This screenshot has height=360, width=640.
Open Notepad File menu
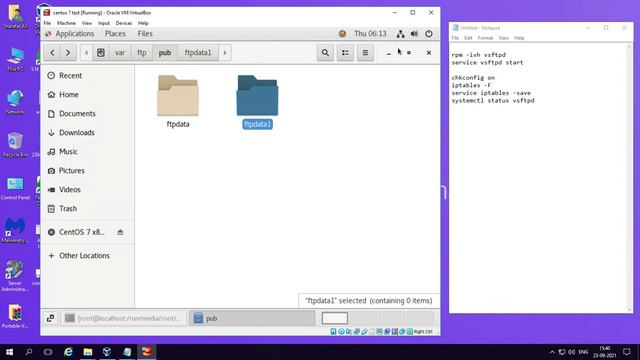tap(455, 38)
